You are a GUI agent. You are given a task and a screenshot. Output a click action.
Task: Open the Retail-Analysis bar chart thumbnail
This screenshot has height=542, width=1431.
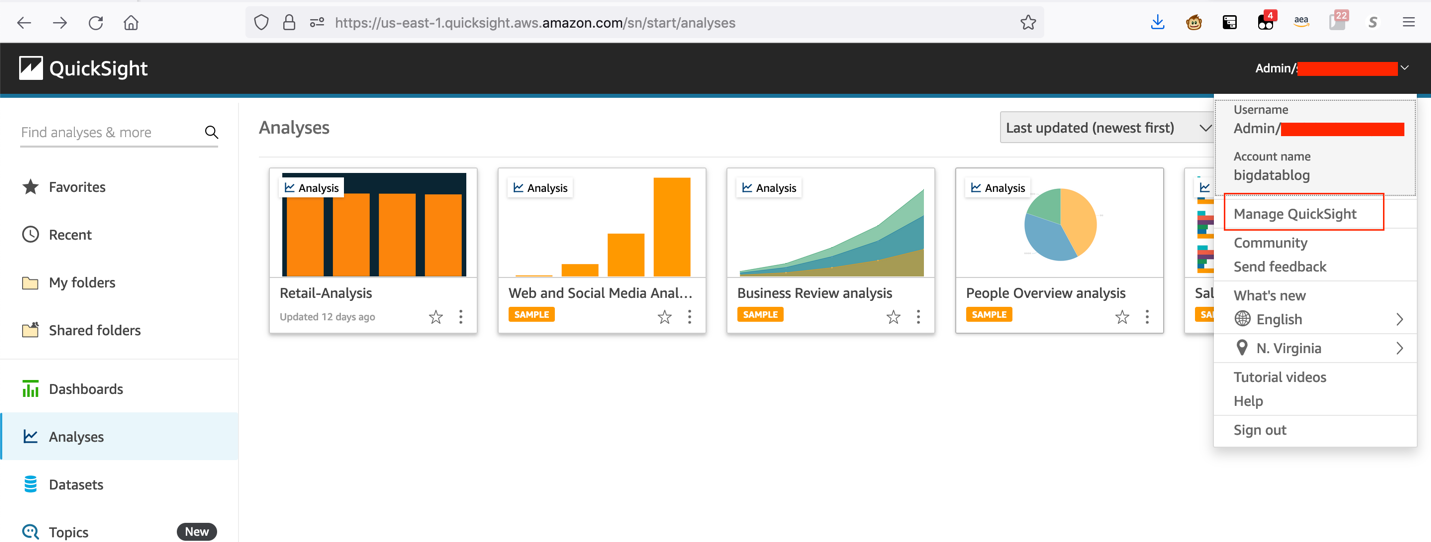click(x=373, y=223)
